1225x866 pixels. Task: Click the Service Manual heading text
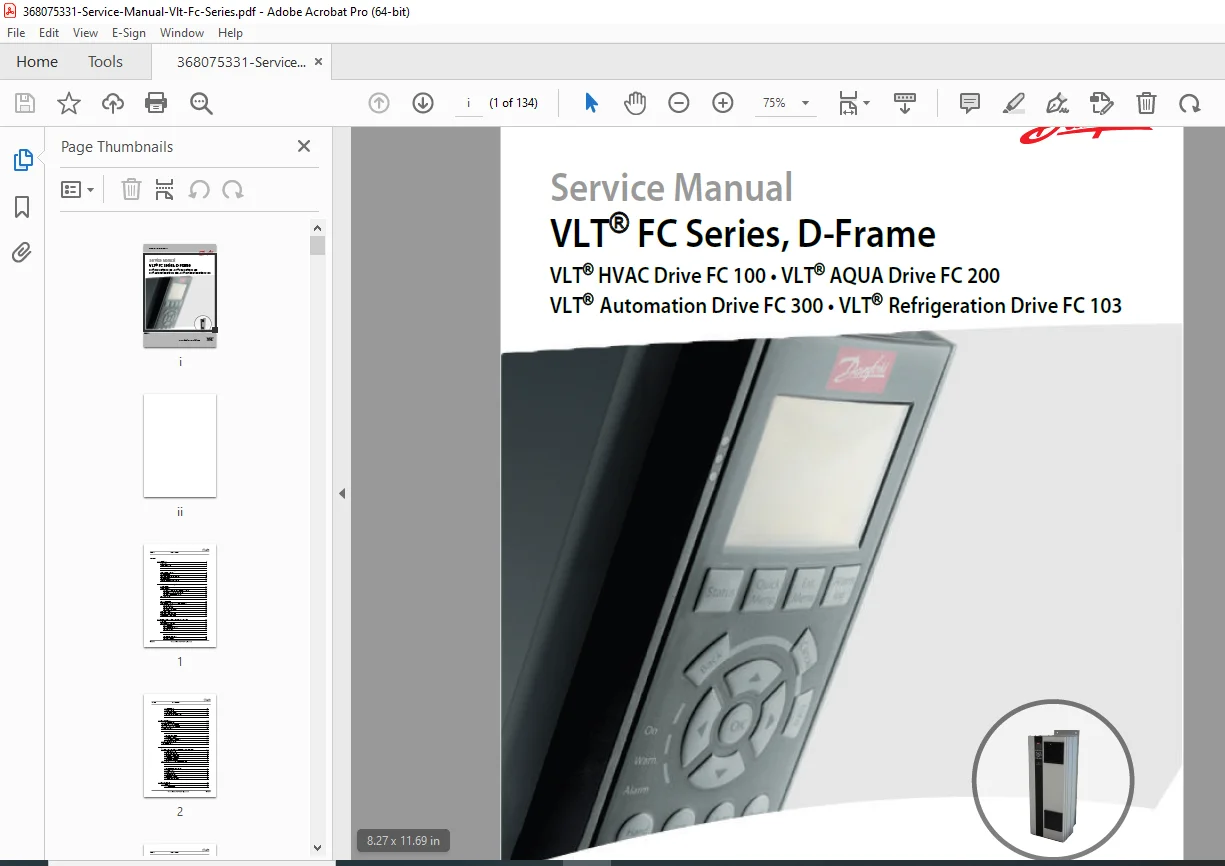click(671, 188)
